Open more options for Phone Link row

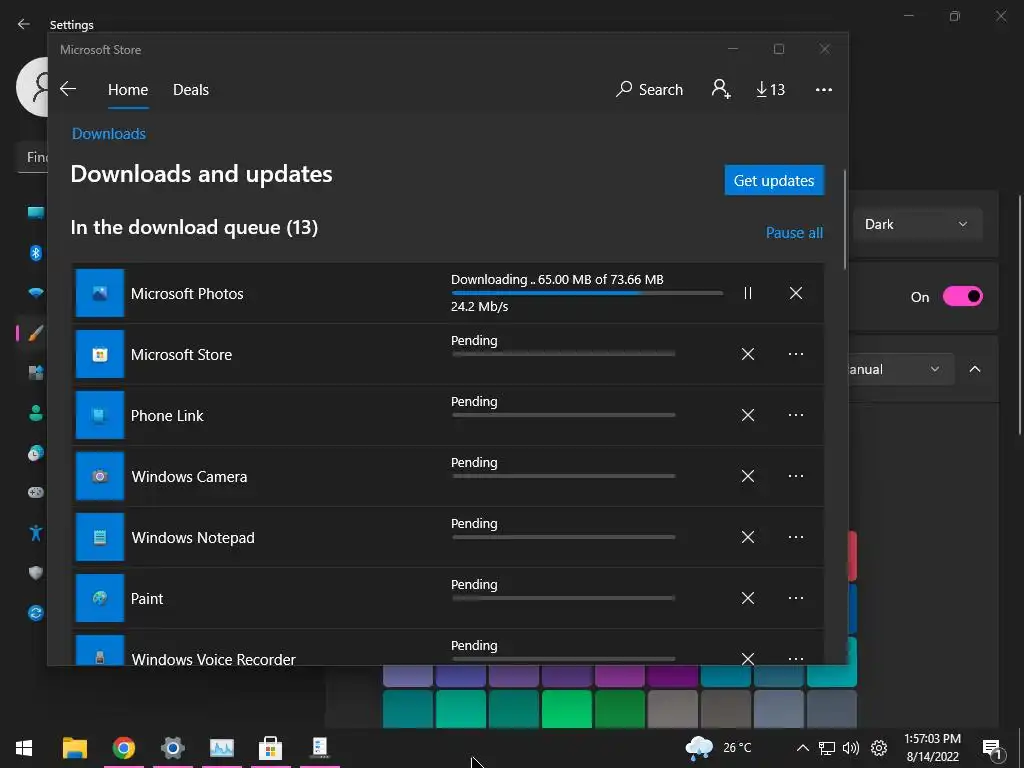795,415
